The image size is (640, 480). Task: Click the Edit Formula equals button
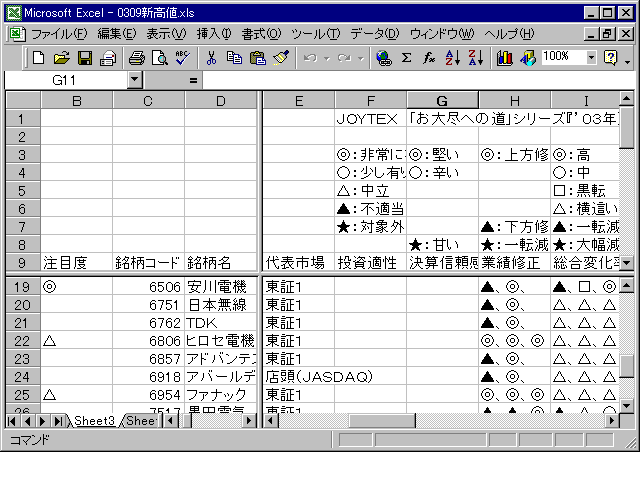click(193, 80)
